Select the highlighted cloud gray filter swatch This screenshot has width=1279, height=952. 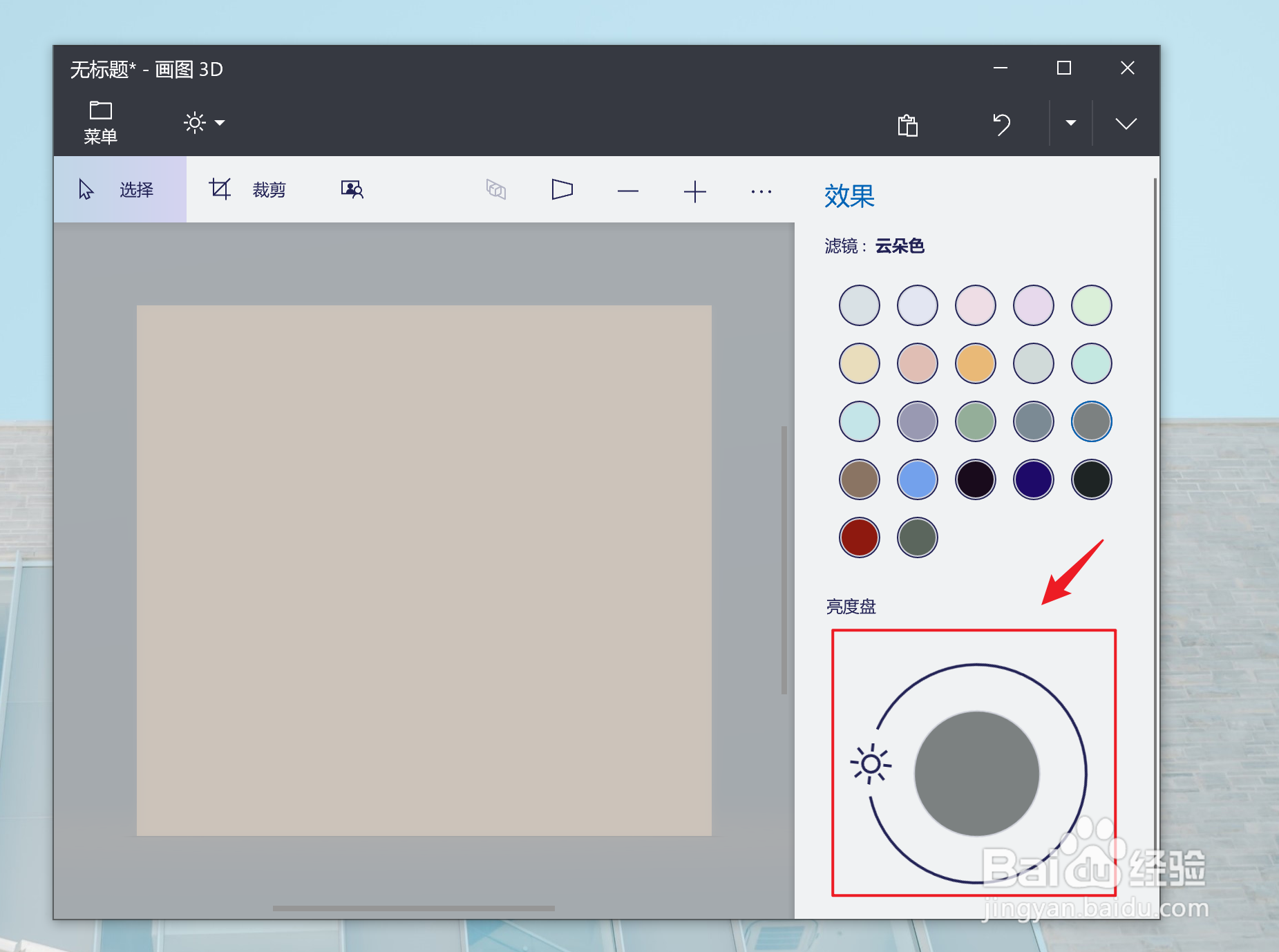point(1092,421)
